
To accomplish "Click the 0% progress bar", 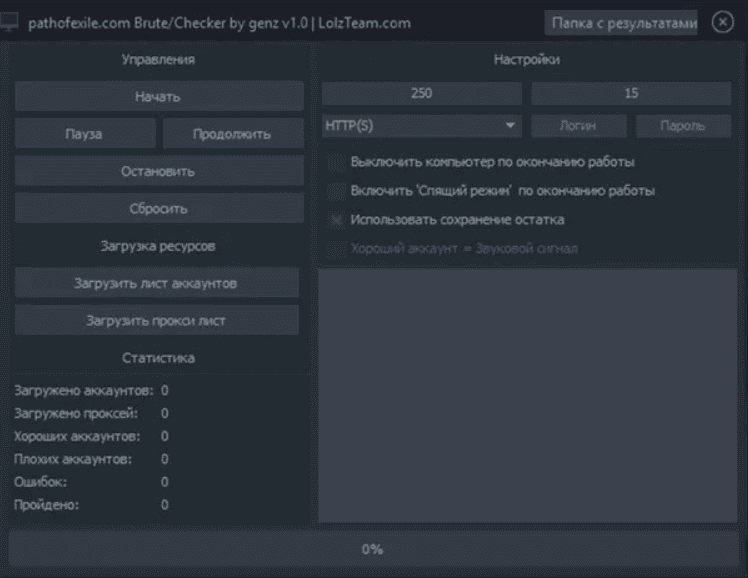I will tap(373, 549).
